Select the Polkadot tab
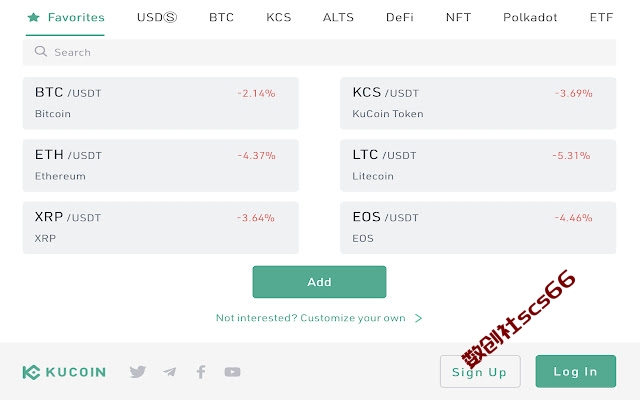The height and width of the screenshot is (400, 640). pyautogui.click(x=530, y=17)
